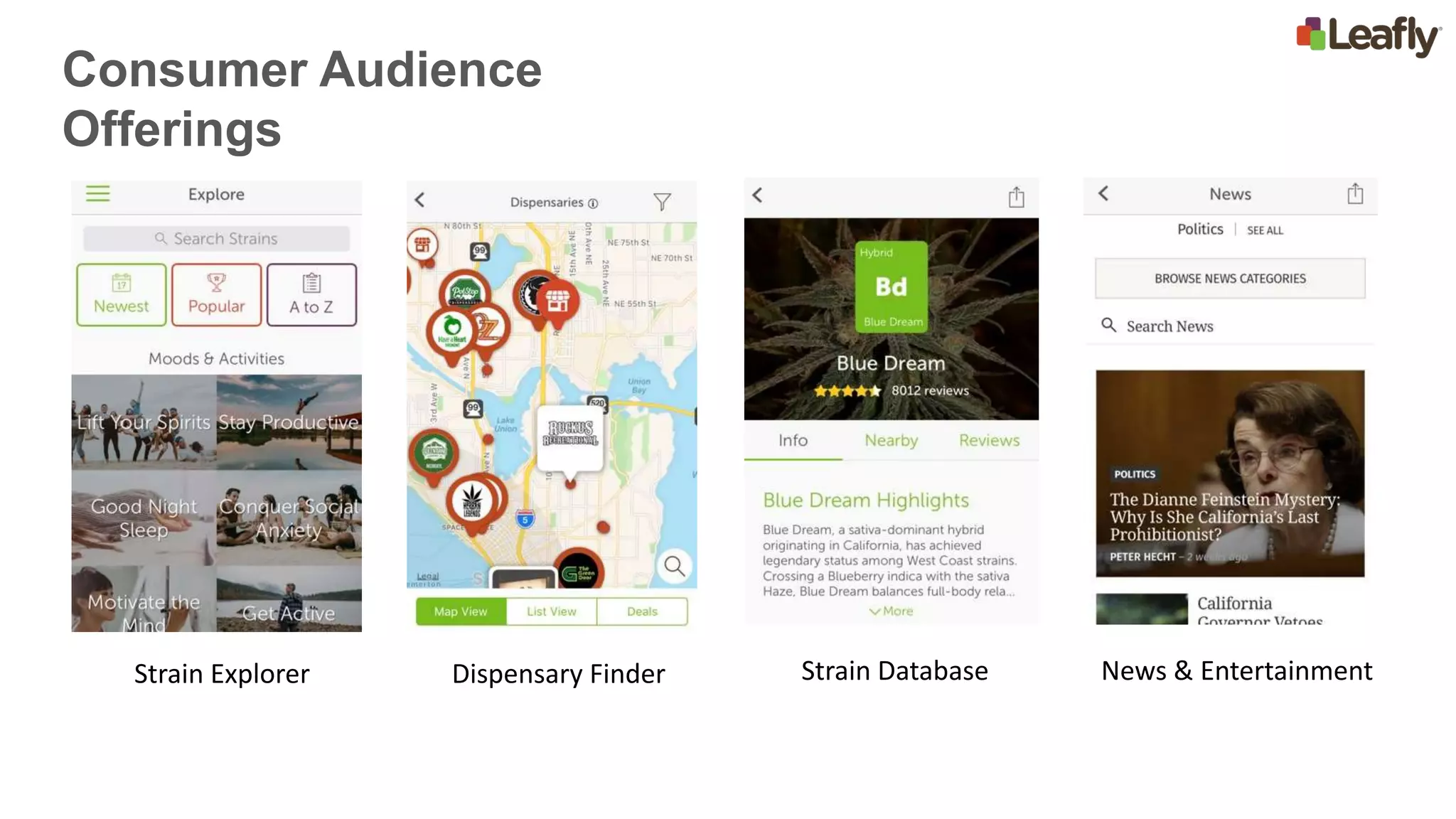The image size is (1456, 819).
Task: Tap the Newest strains button
Action: tap(122, 294)
